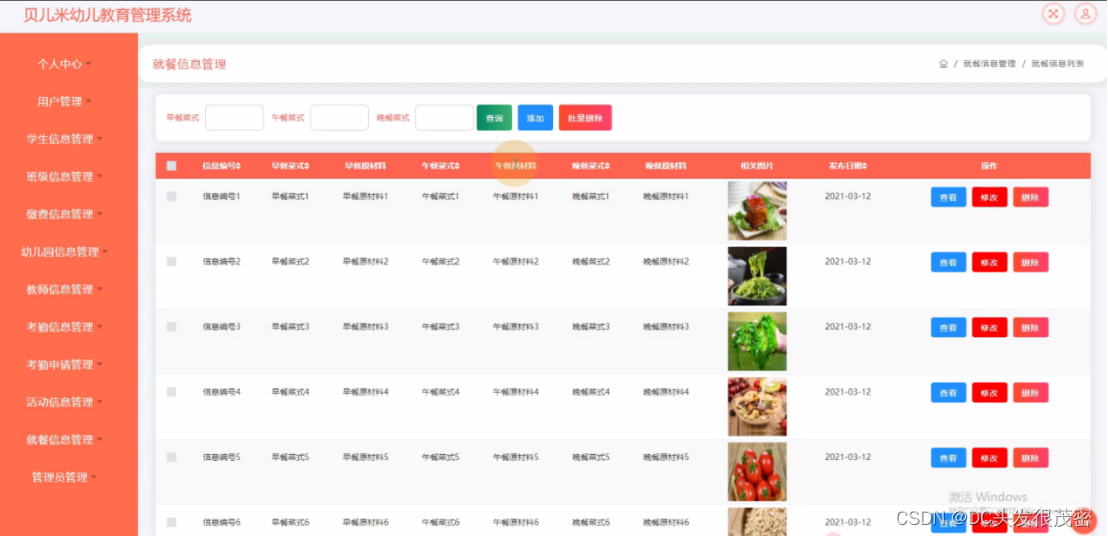
Task: Focus the 午餐菜式 search input field
Action: [339, 118]
